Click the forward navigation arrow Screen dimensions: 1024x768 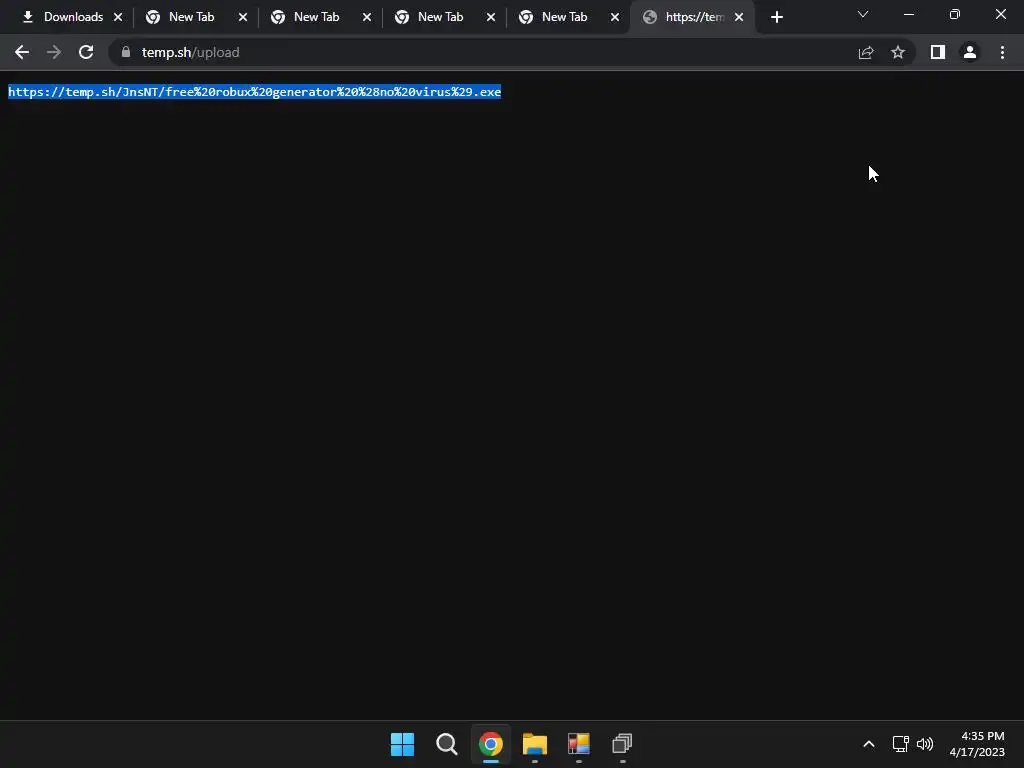pos(54,52)
